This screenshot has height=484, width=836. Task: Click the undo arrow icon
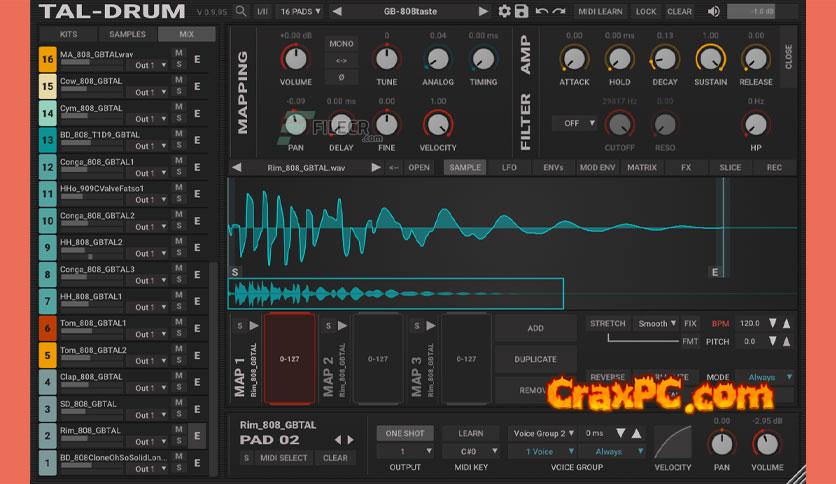coord(541,12)
